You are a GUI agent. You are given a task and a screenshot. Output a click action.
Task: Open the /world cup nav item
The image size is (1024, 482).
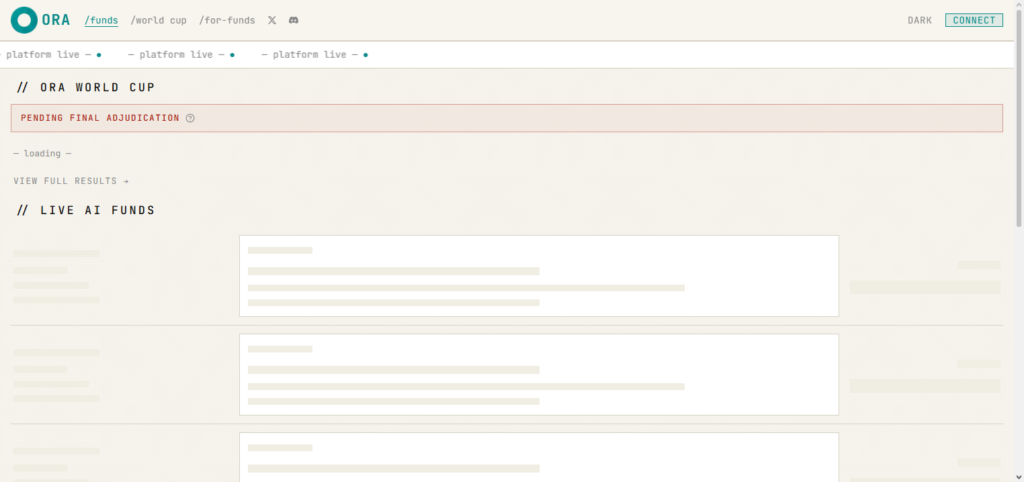(x=158, y=20)
